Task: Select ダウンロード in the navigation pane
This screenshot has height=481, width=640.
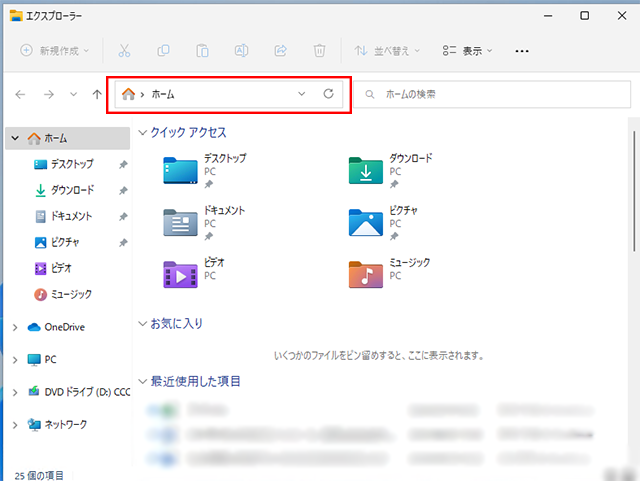Action: (x=68, y=190)
